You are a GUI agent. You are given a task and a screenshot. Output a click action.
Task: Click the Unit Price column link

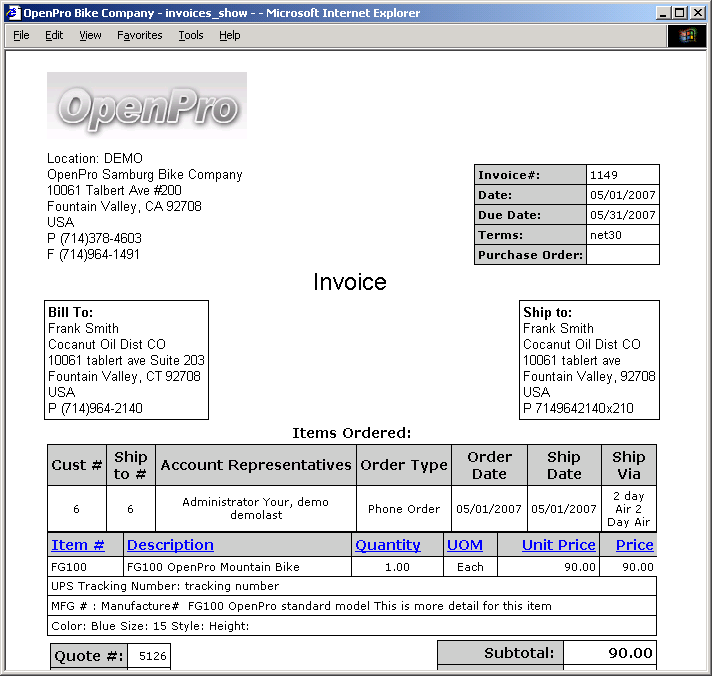(558, 545)
